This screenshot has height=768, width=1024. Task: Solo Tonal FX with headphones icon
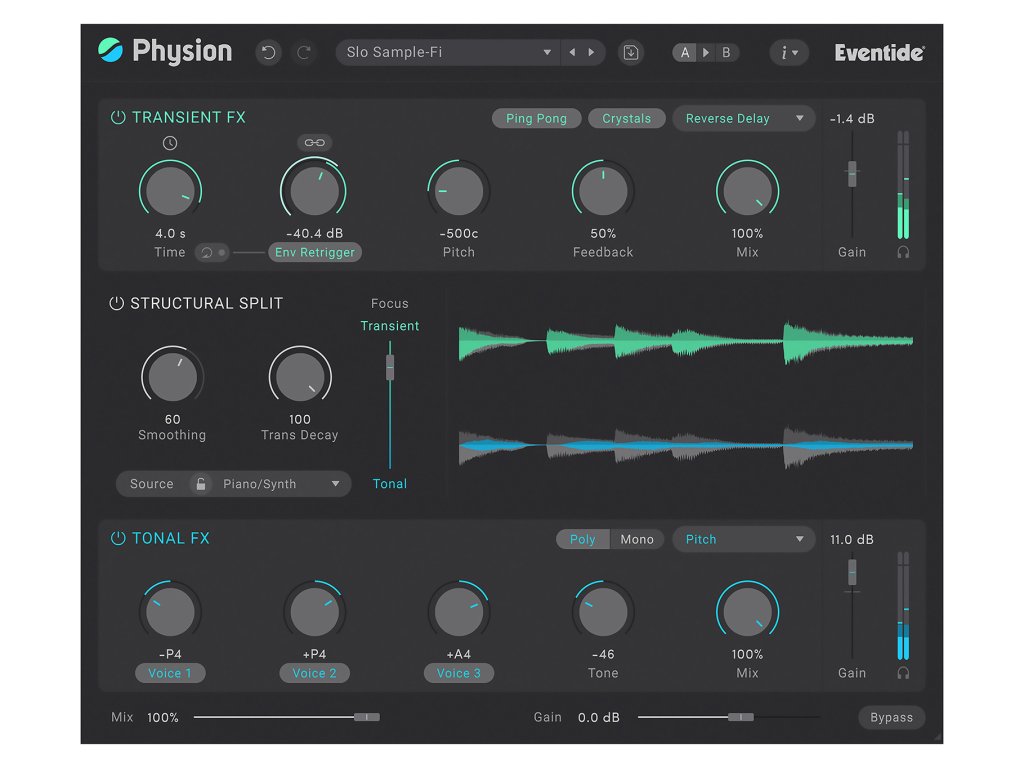pos(903,674)
